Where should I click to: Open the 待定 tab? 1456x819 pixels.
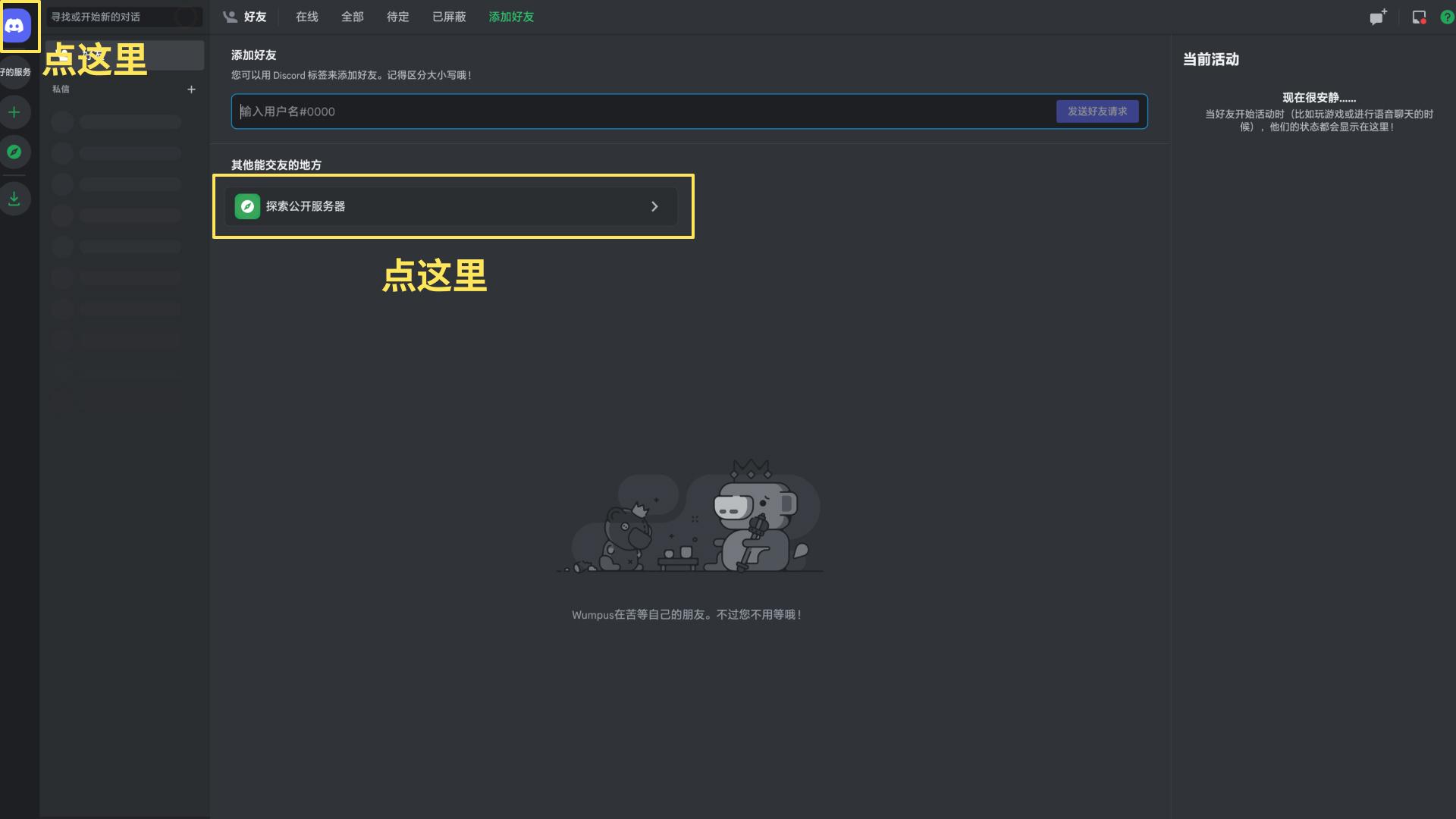point(397,17)
